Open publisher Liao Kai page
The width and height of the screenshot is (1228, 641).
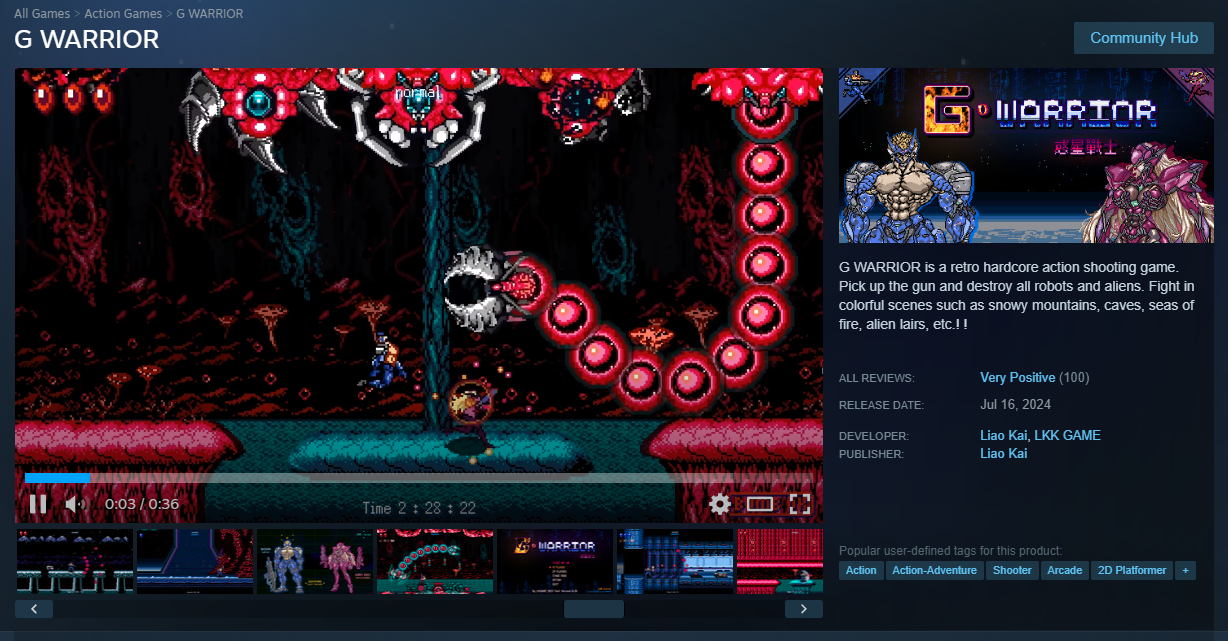(x=1003, y=454)
